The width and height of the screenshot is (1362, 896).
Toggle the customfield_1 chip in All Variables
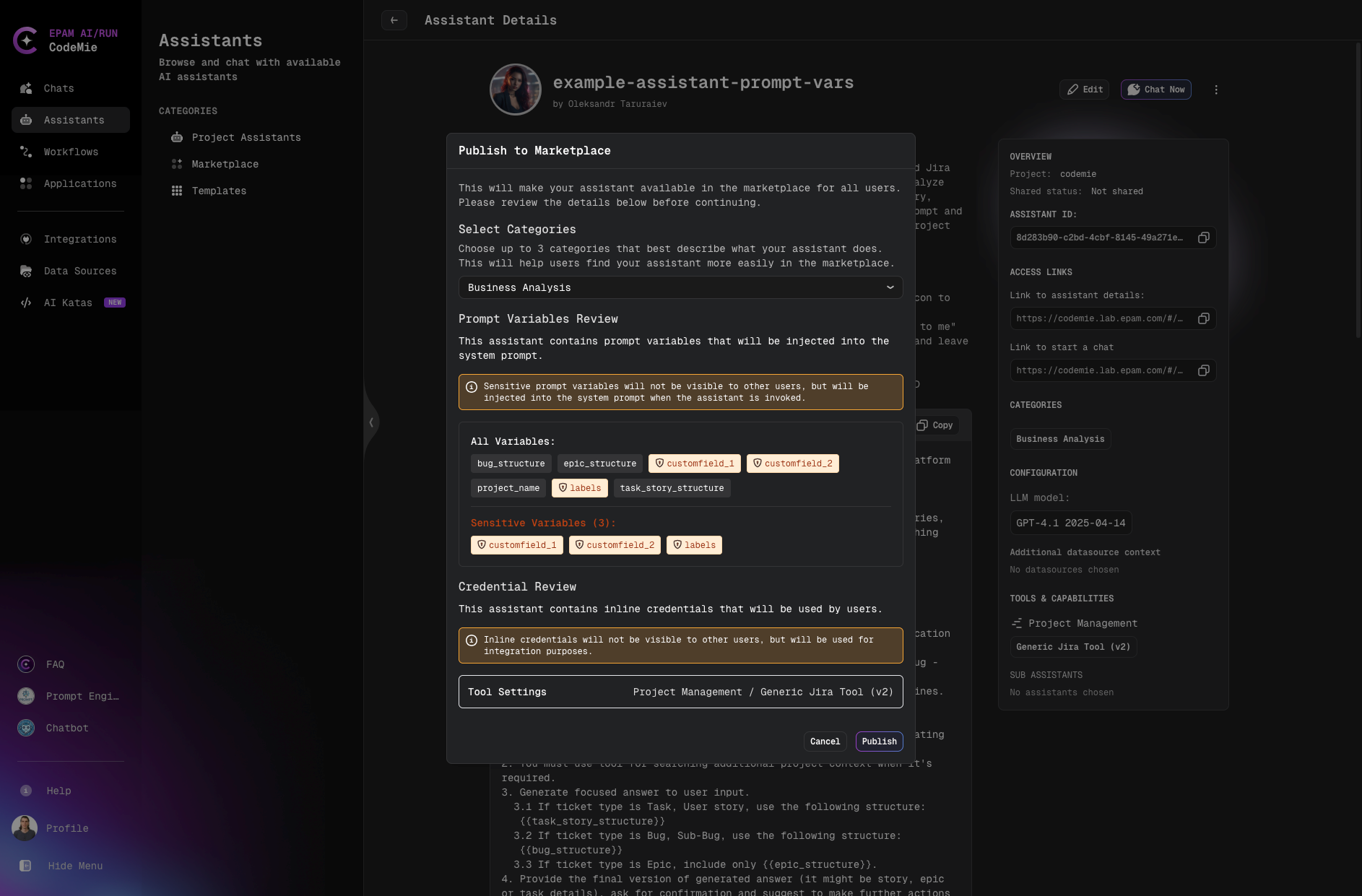(x=694, y=464)
